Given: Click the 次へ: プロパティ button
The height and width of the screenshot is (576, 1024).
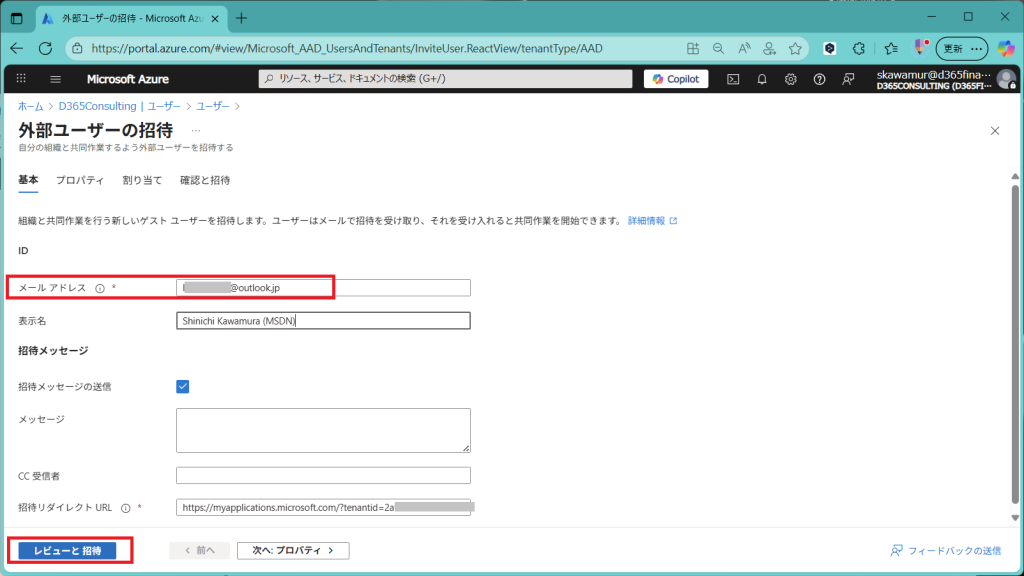Looking at the screenshot, I should tap(292, 551).
